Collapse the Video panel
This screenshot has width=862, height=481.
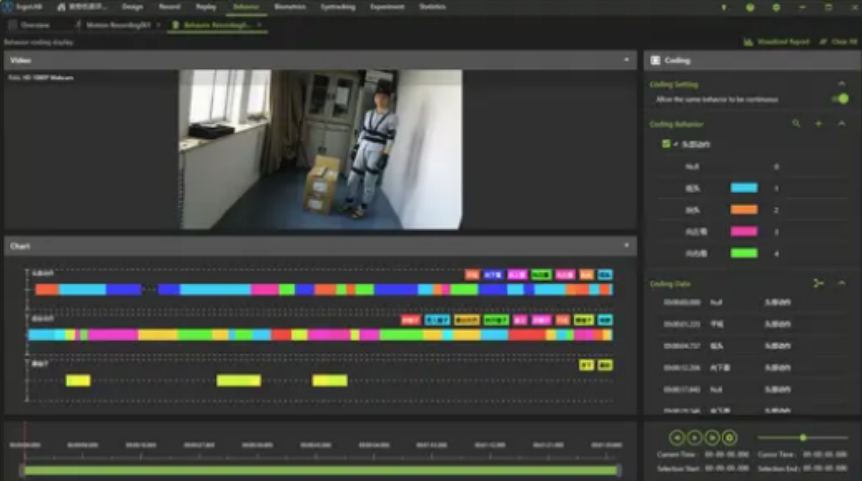tap(627, 61)
